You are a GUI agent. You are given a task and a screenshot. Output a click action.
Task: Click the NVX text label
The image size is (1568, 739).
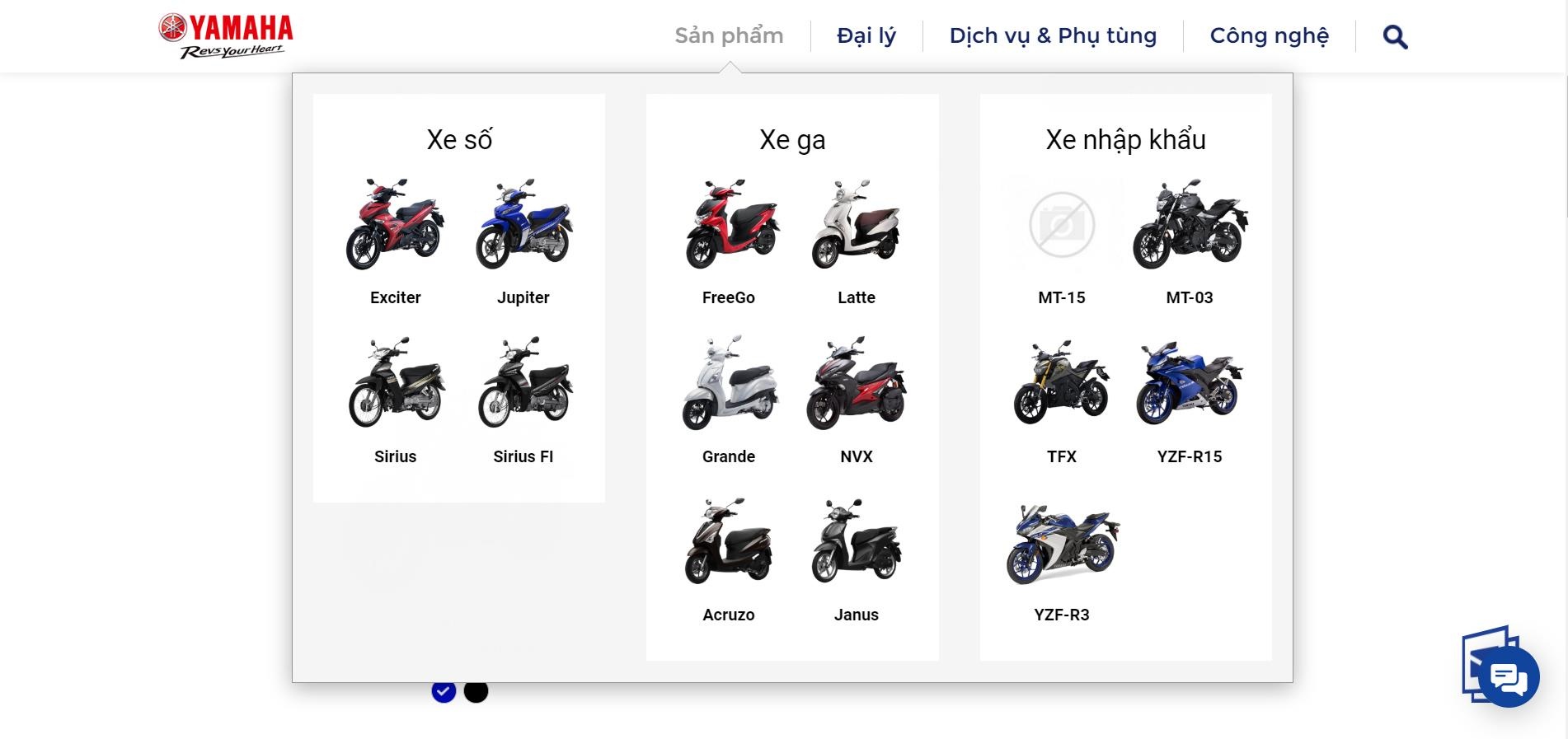coord(857,456)
